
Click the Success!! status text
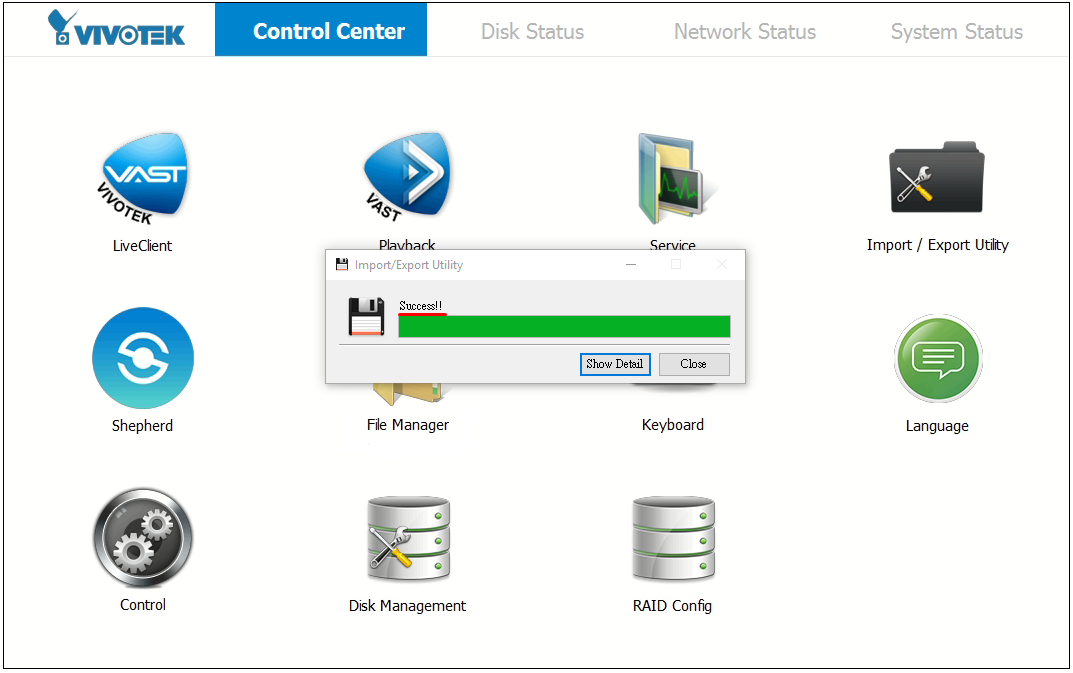tap(420, 306)
